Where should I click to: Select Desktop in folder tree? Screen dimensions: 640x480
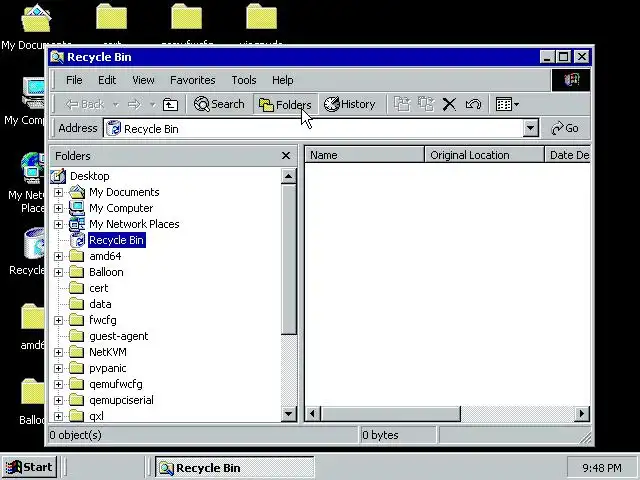(90, 176)
